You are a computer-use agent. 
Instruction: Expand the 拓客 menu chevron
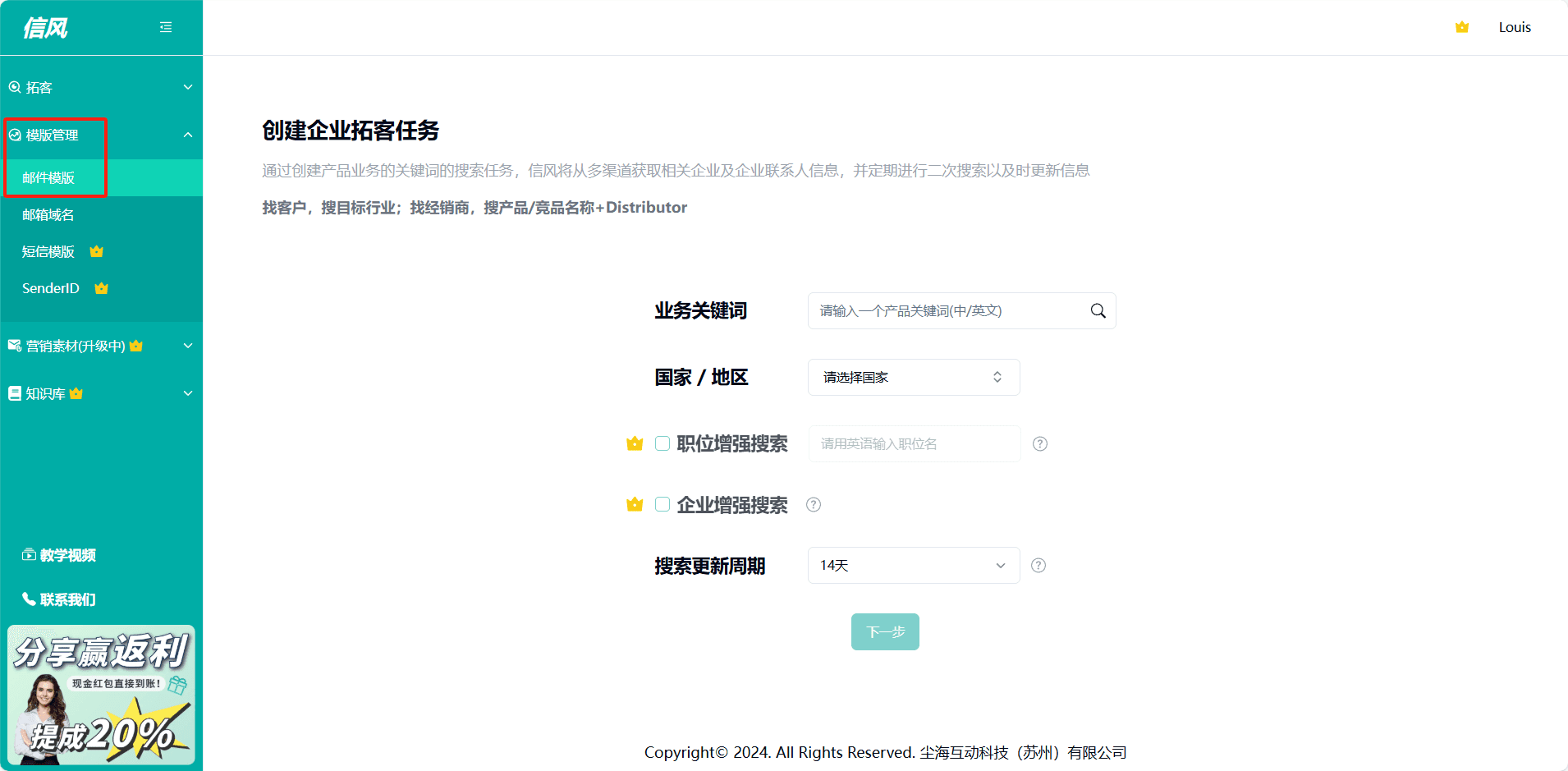[x=188, y=87]
